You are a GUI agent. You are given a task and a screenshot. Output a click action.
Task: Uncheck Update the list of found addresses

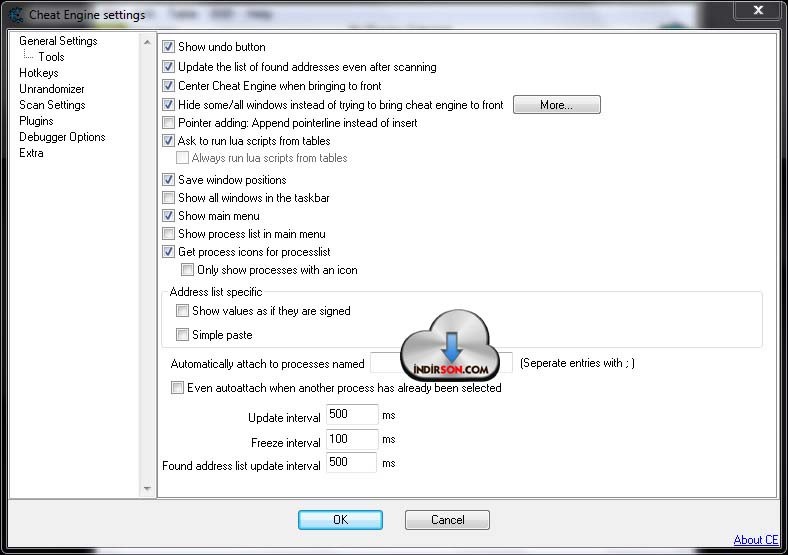point(168,66)
